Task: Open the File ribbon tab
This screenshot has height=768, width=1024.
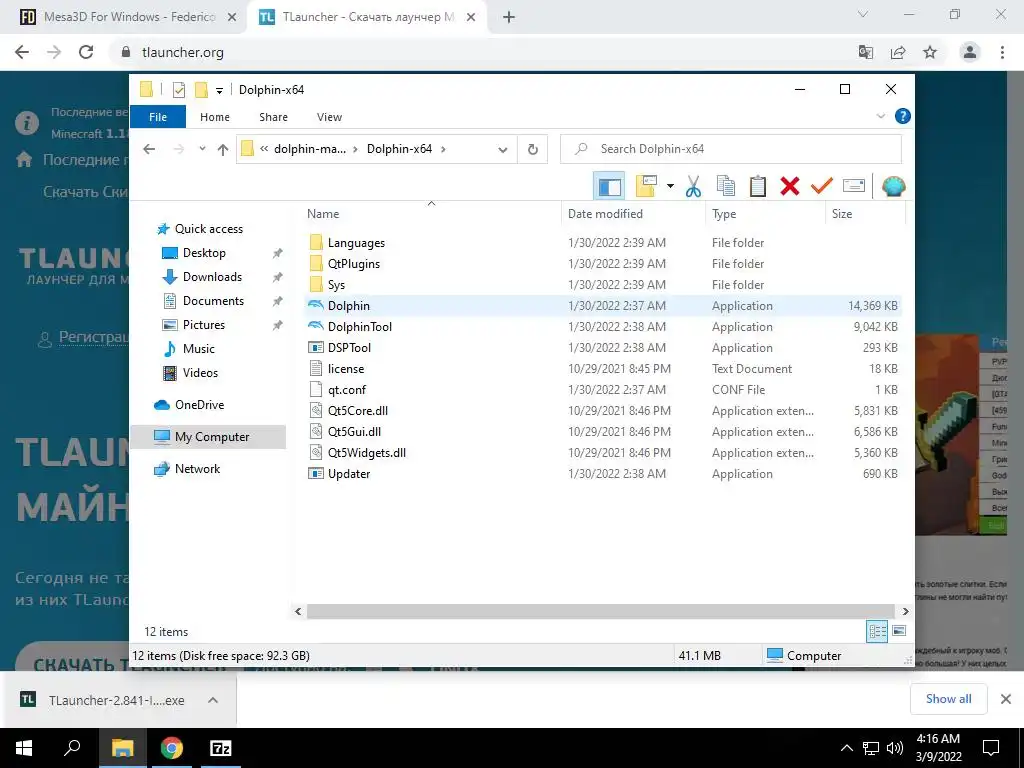Action: 158,117
